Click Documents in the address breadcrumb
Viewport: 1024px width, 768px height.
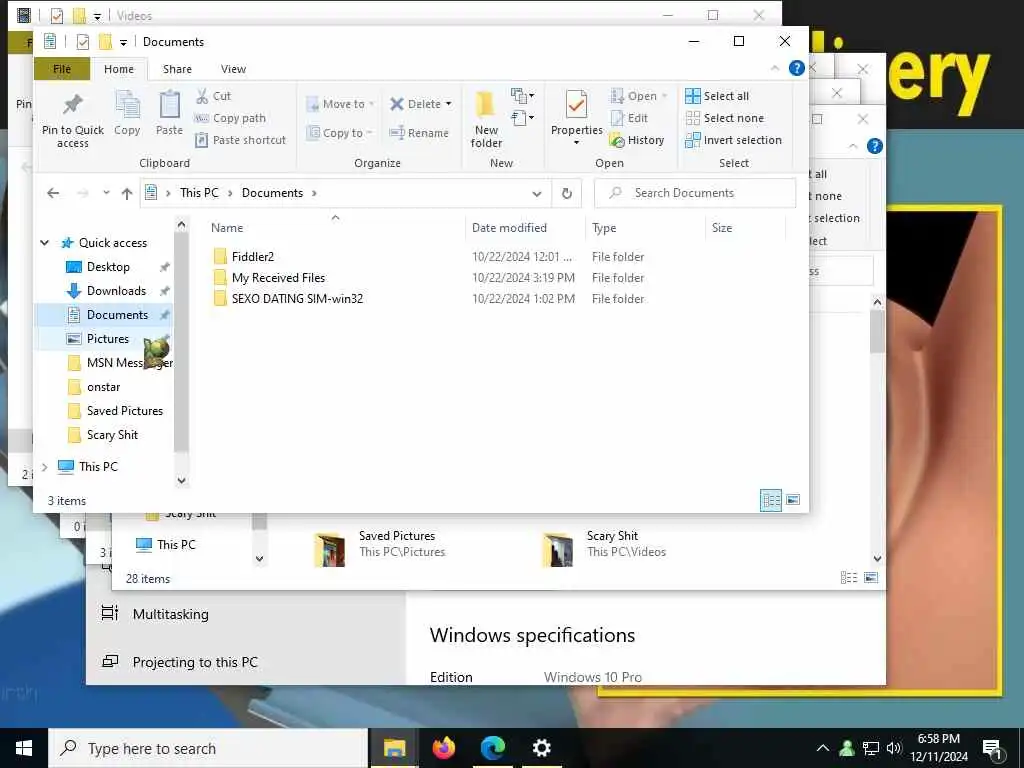[272, 193]
